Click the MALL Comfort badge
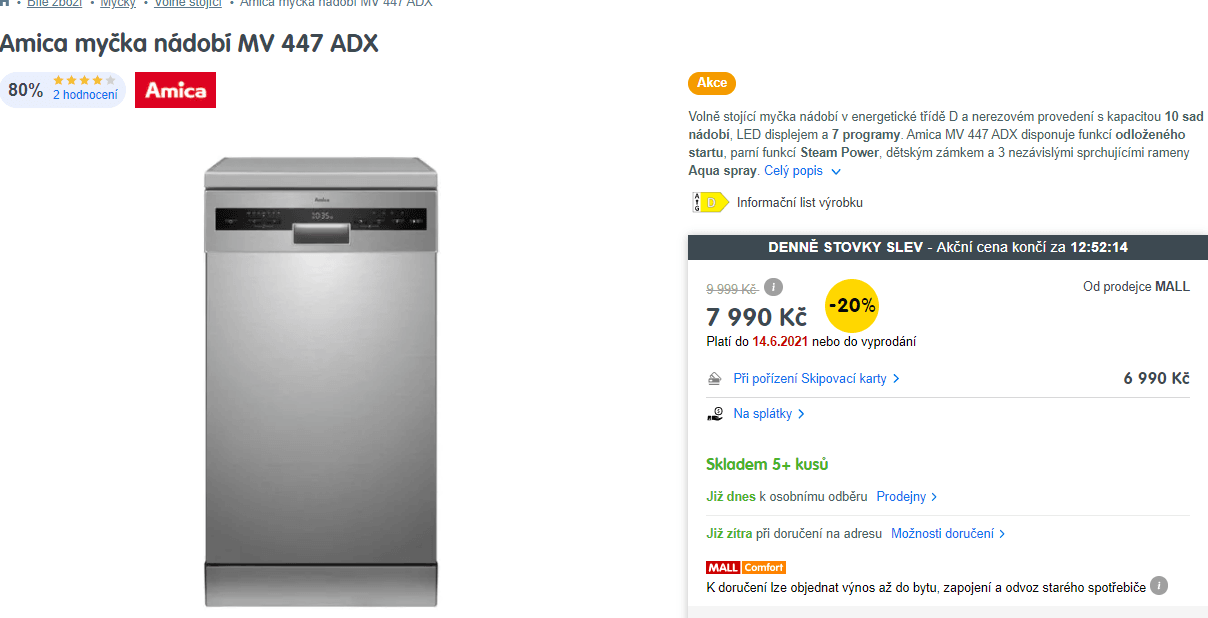1208x618 pixels. point(746,567)
